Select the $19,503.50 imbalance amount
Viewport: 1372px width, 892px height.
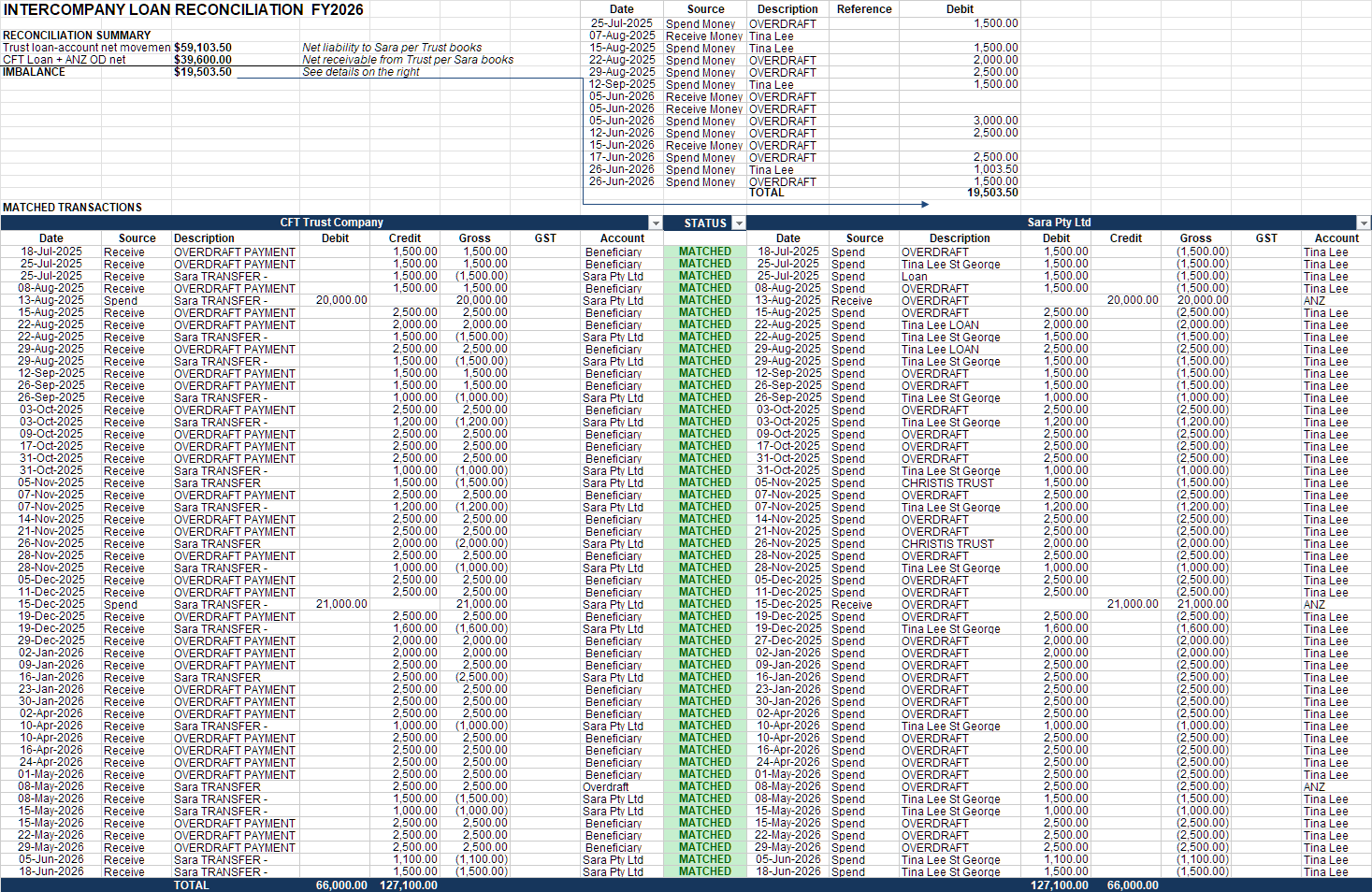point(203,72)
